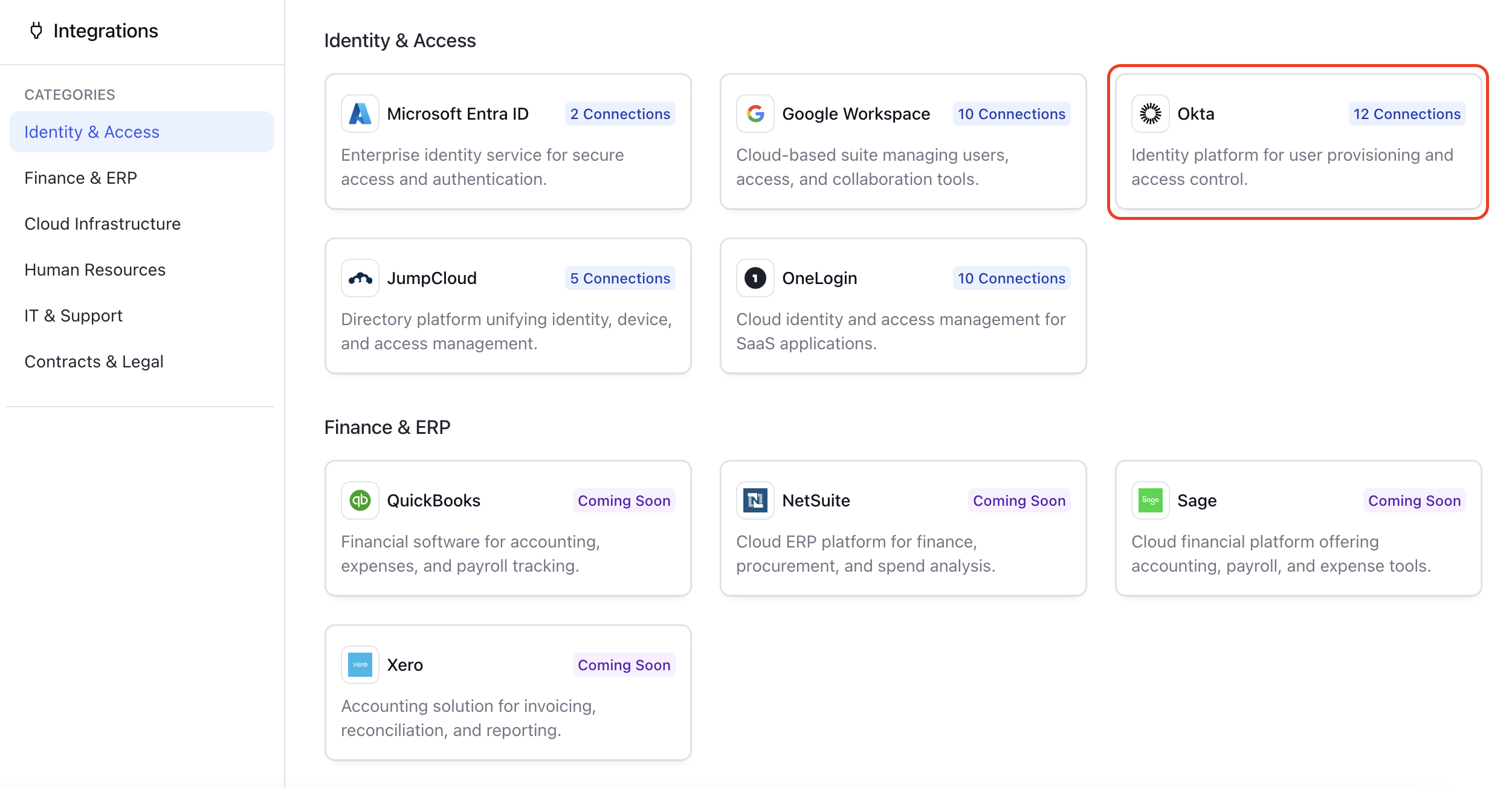Click the JumpCloud logo icon

[360, 278]
